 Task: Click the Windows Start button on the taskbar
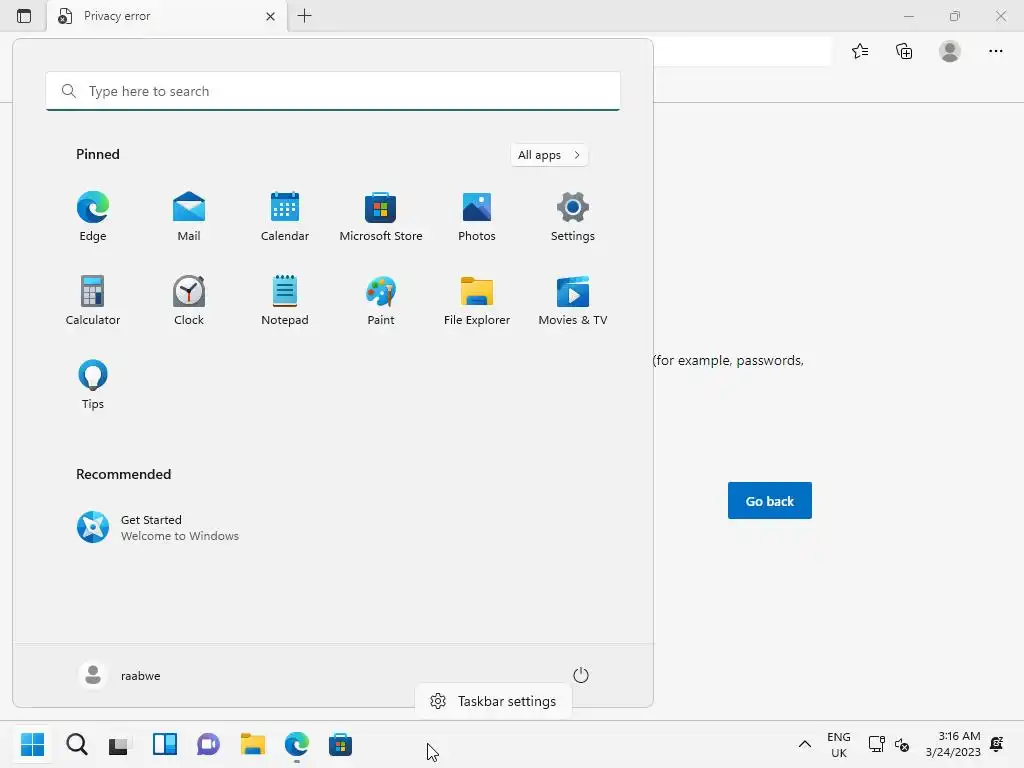click(x=32, y=744)
